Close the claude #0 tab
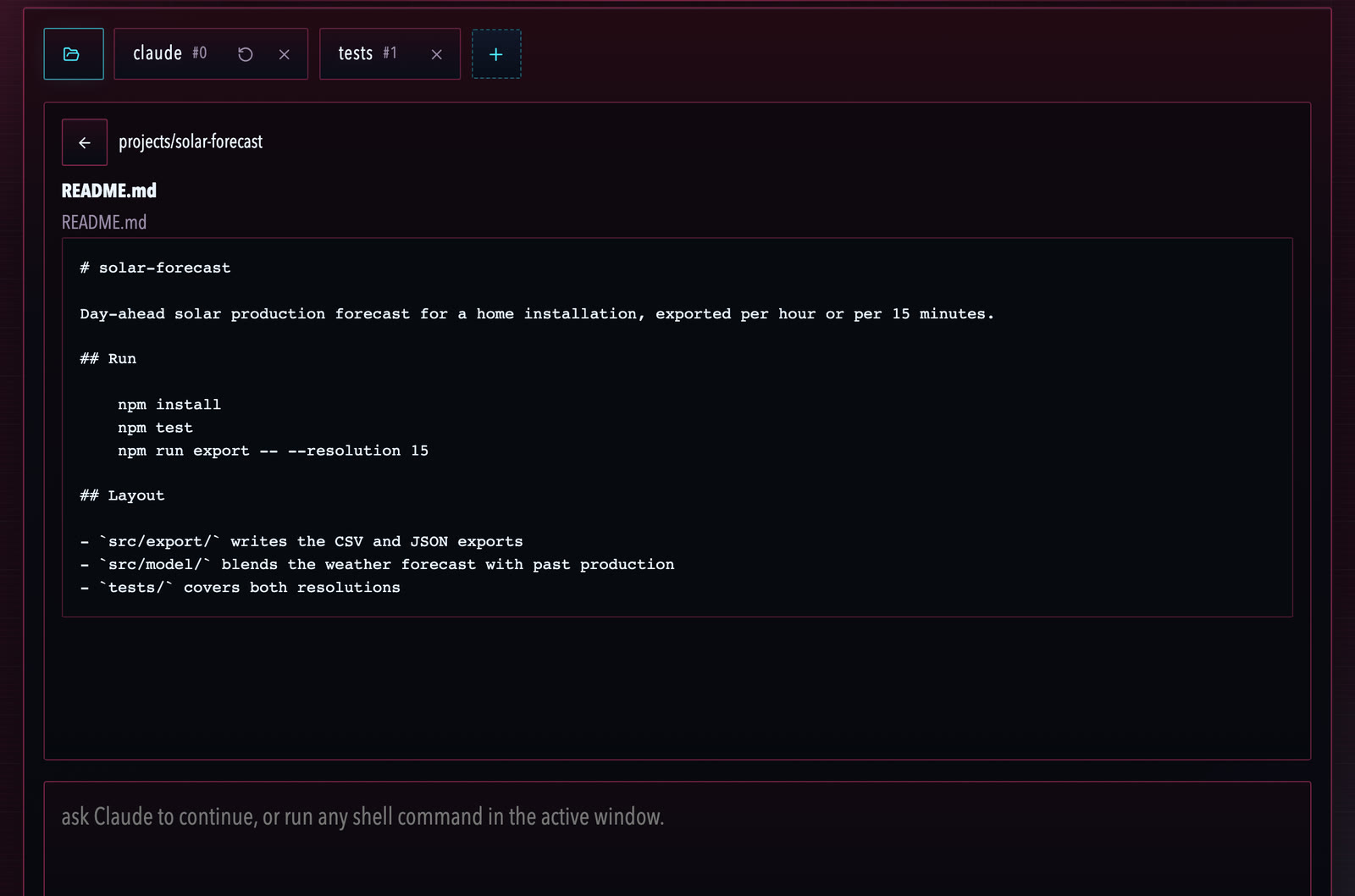The width and height of the screenshot is (1355, 896). [x=285, y=54]
